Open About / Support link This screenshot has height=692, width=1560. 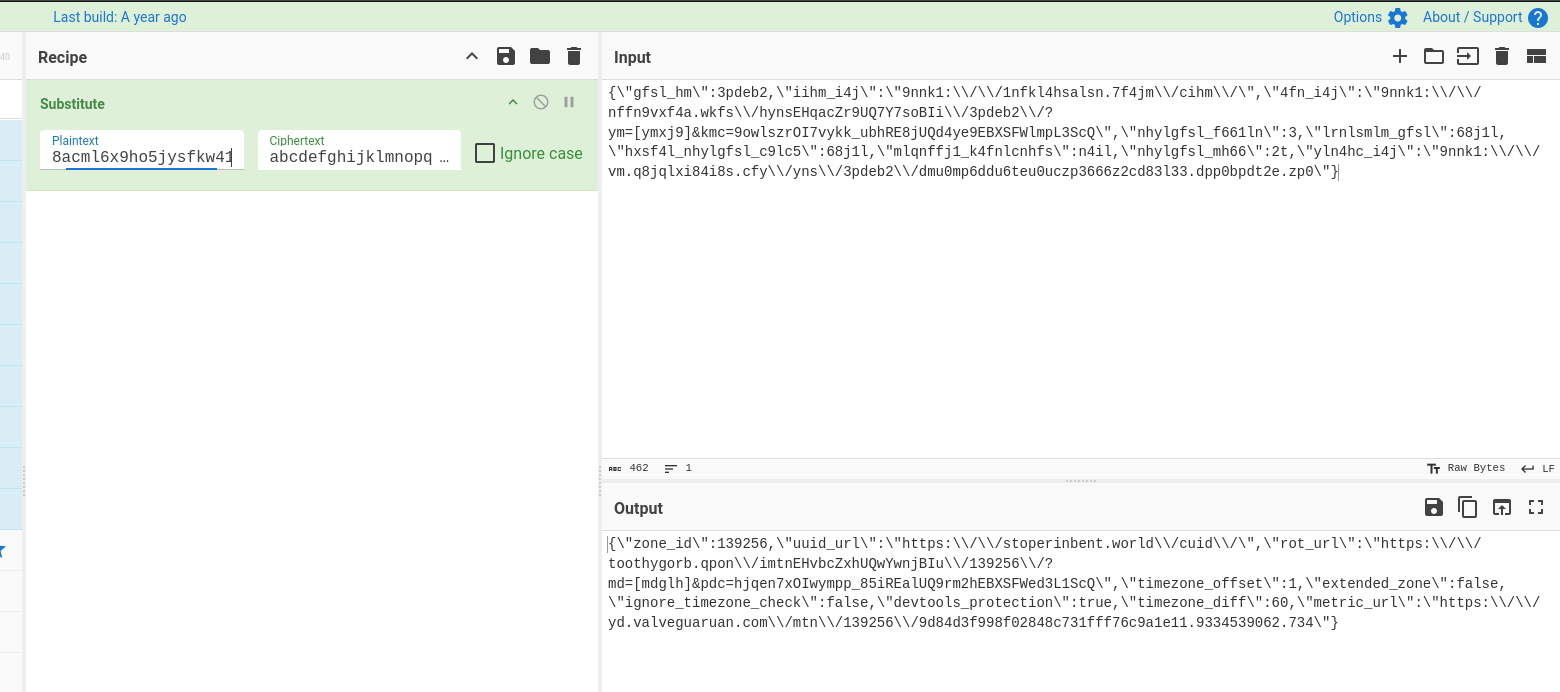[1472, 17]
